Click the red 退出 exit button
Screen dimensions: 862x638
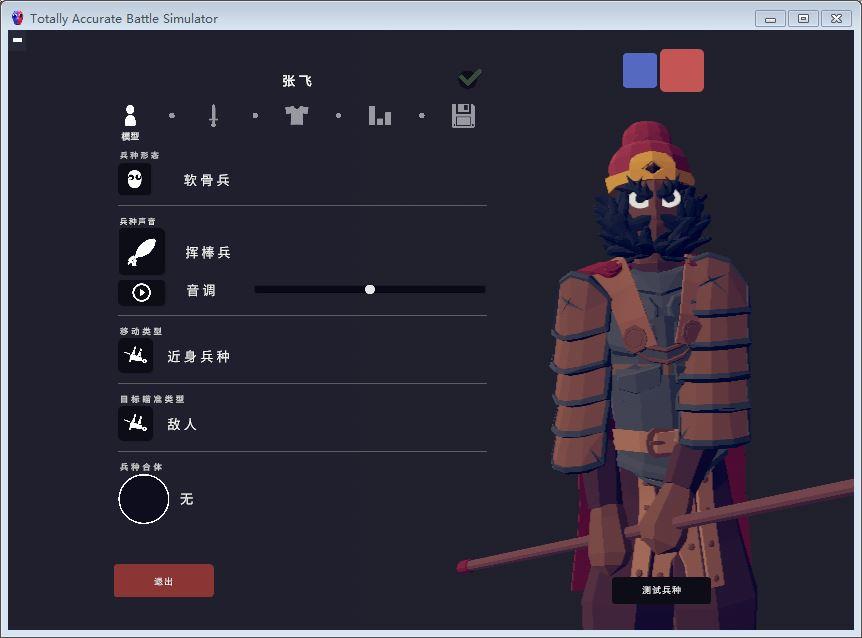click(164, 580)
